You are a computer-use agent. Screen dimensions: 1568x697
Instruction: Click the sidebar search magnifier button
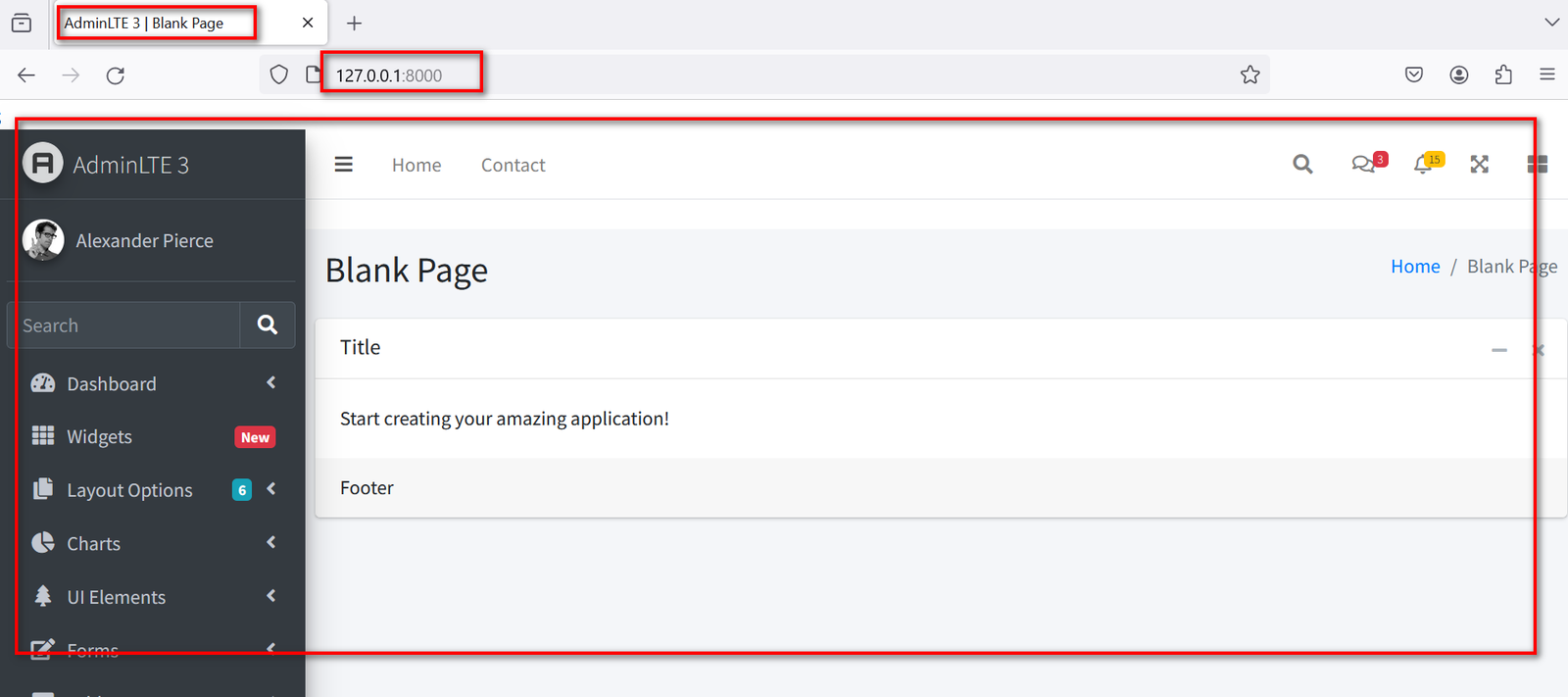(268, 324)
